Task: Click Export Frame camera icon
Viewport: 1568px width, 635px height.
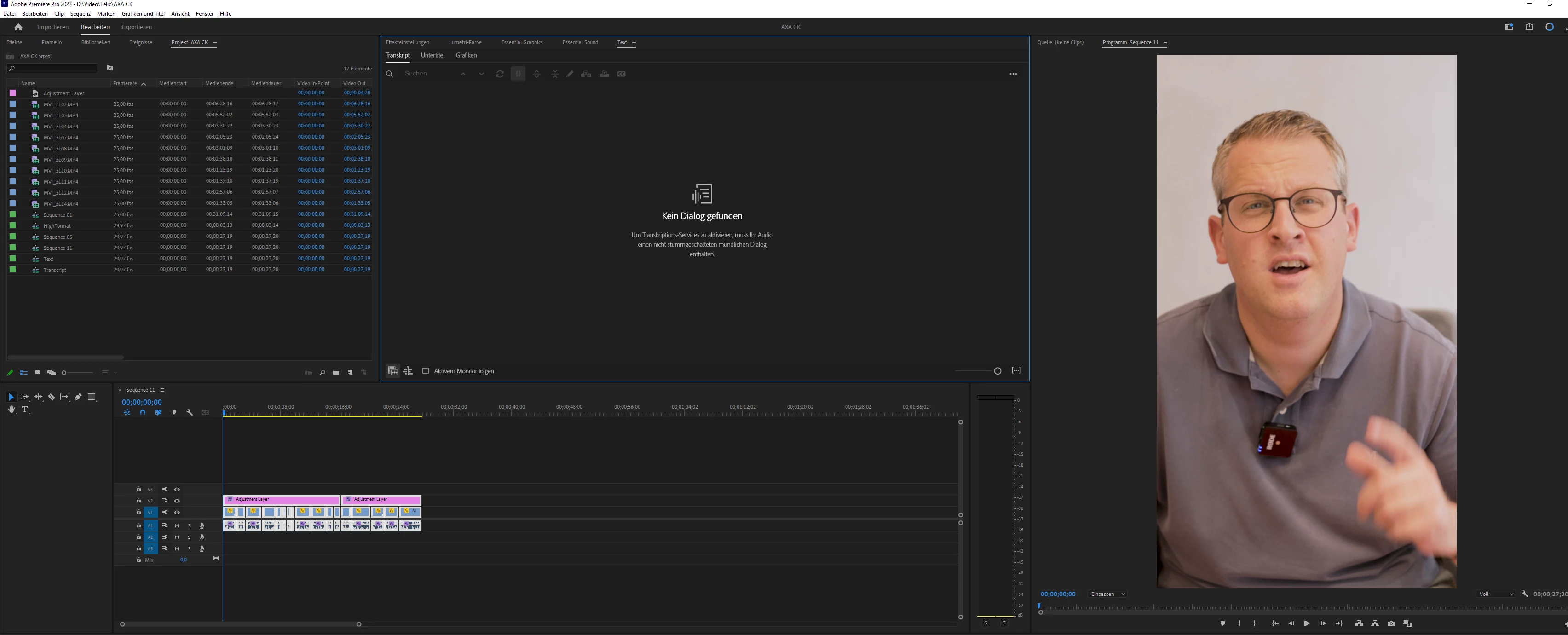Action: pyautogui.click(x=1391, y=623)
